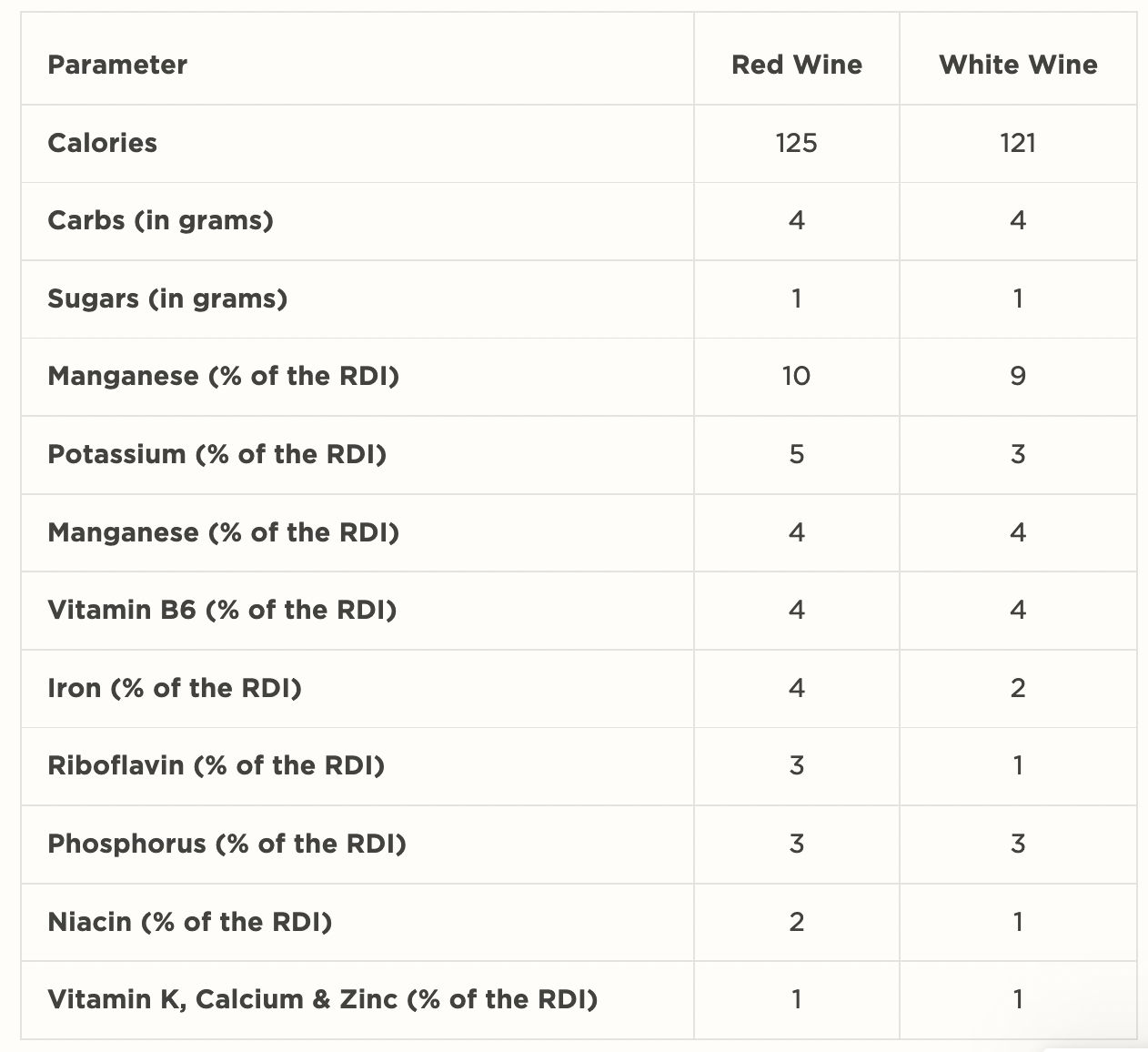Select the Iron row label
This screenshot has width=1148, height=1052.
[174, 688]
